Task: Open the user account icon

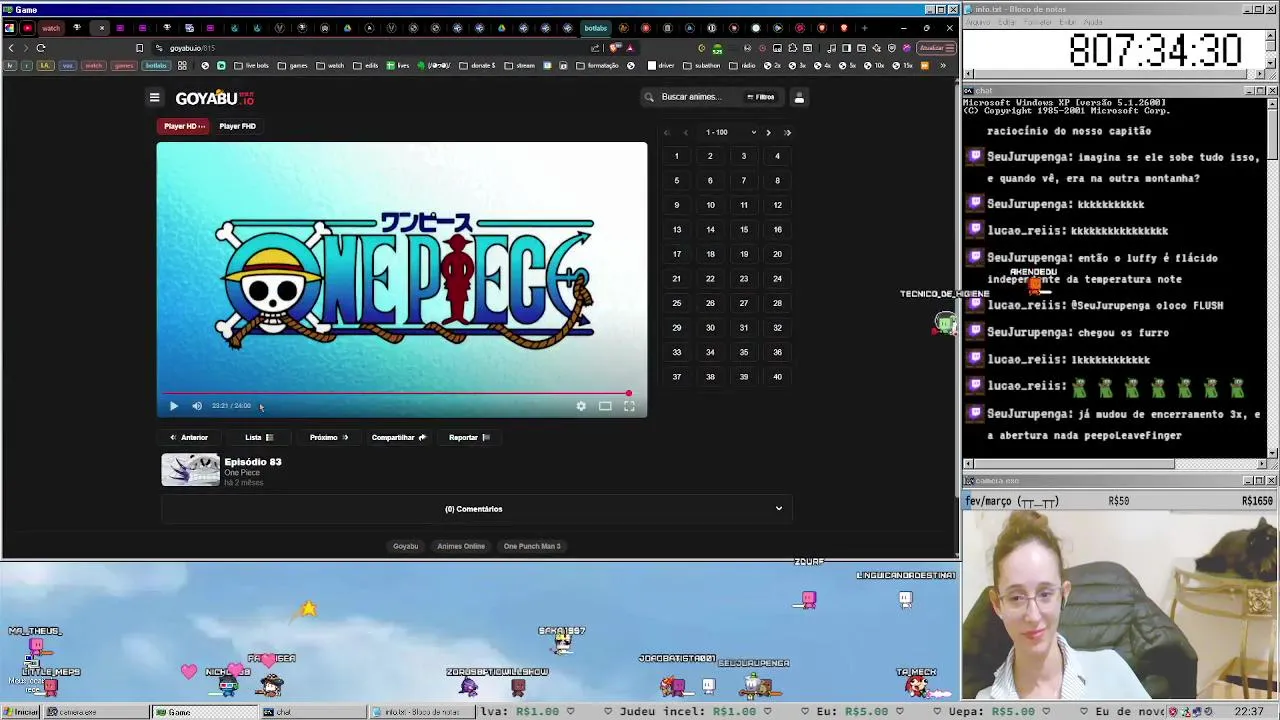Action: 799,97
